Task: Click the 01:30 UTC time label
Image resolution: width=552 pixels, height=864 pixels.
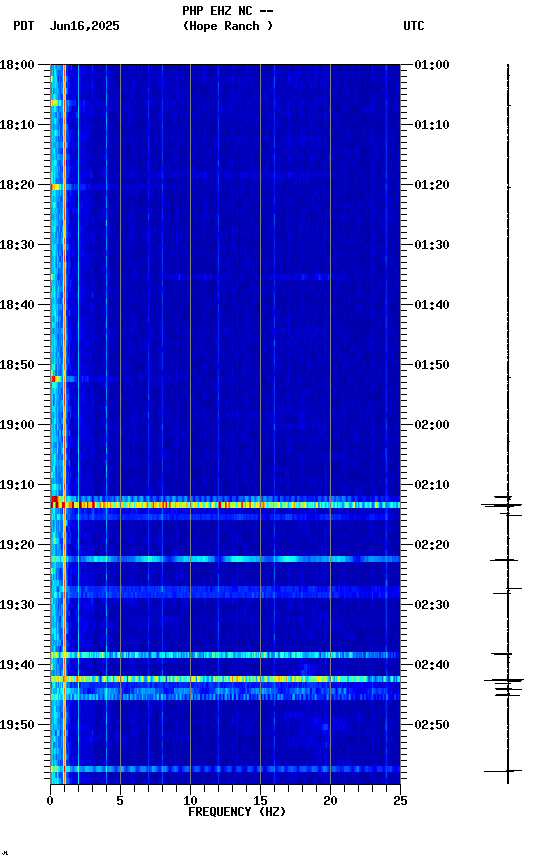Action: click(x=432, y=245)
